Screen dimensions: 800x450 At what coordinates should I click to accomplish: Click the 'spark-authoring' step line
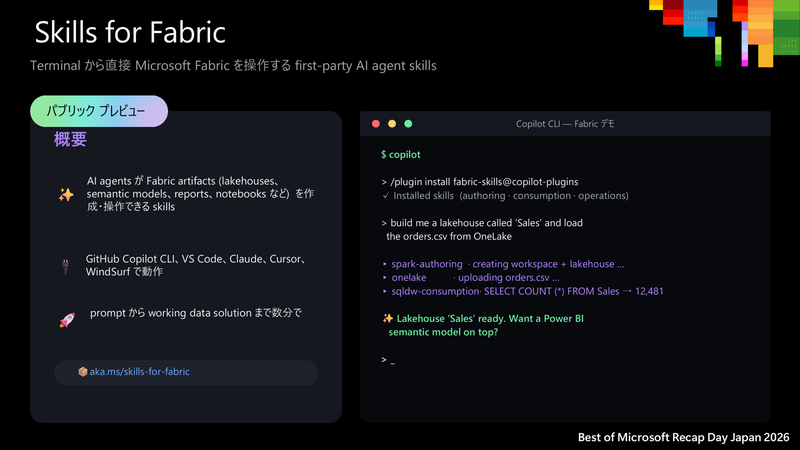(x=504, y=264)
